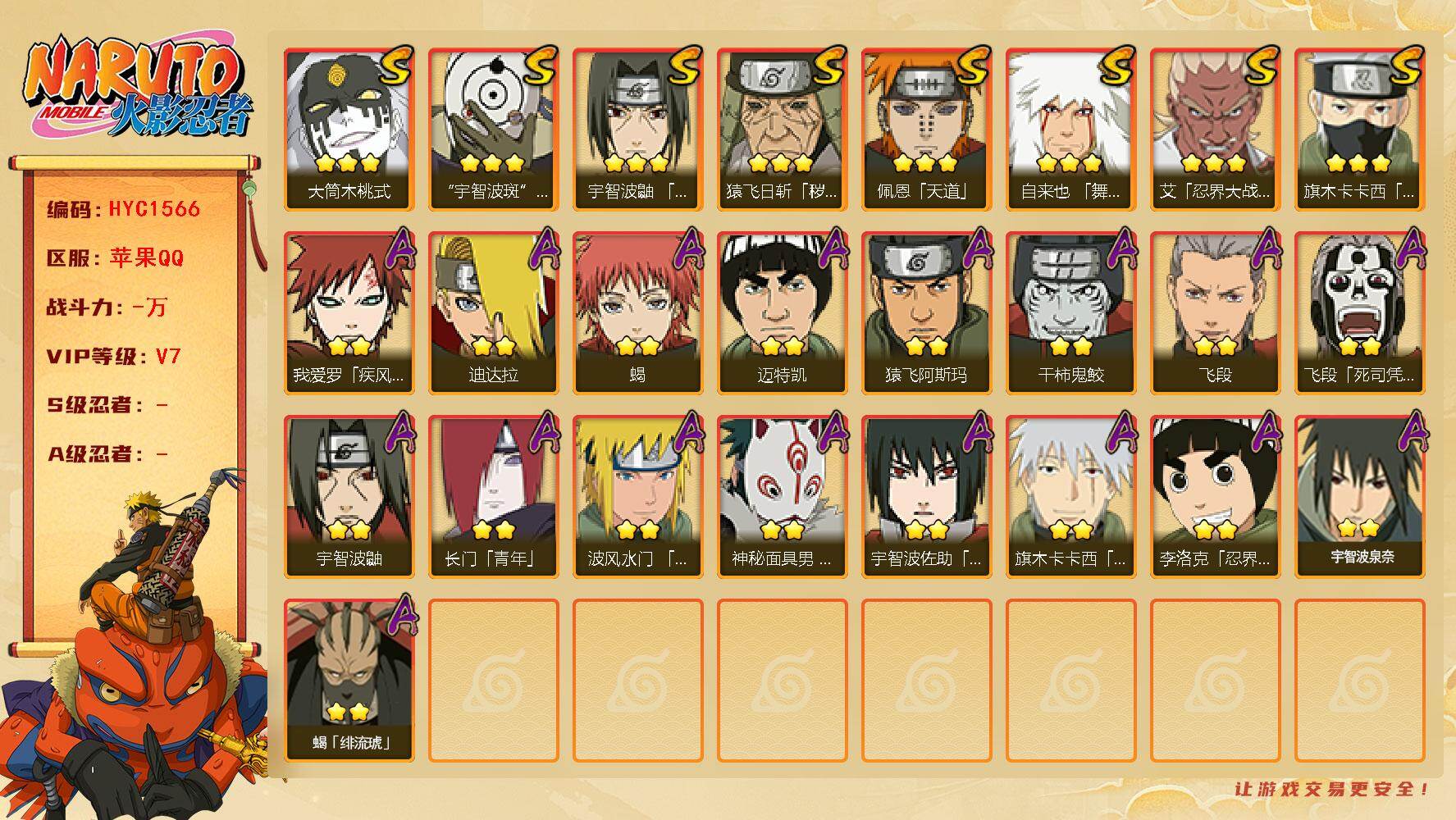
Task: Click the 区服 苹果QQ server text
Action: point(116,258)
